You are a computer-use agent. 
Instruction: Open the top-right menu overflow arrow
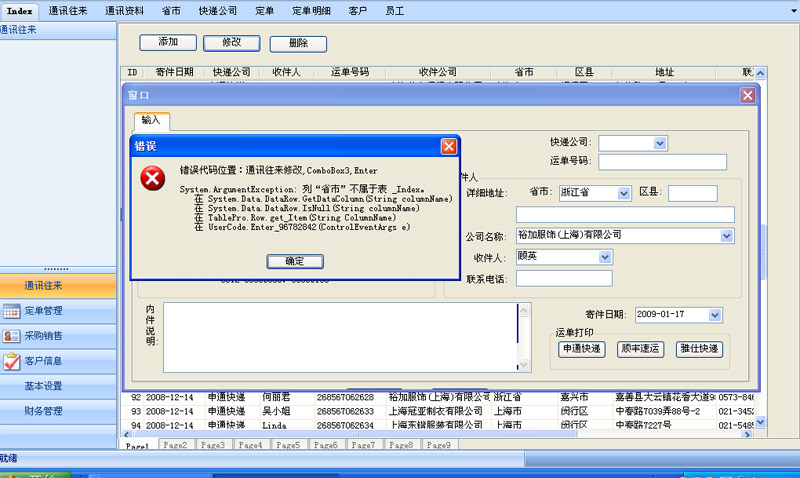click(x=793, y=11)
